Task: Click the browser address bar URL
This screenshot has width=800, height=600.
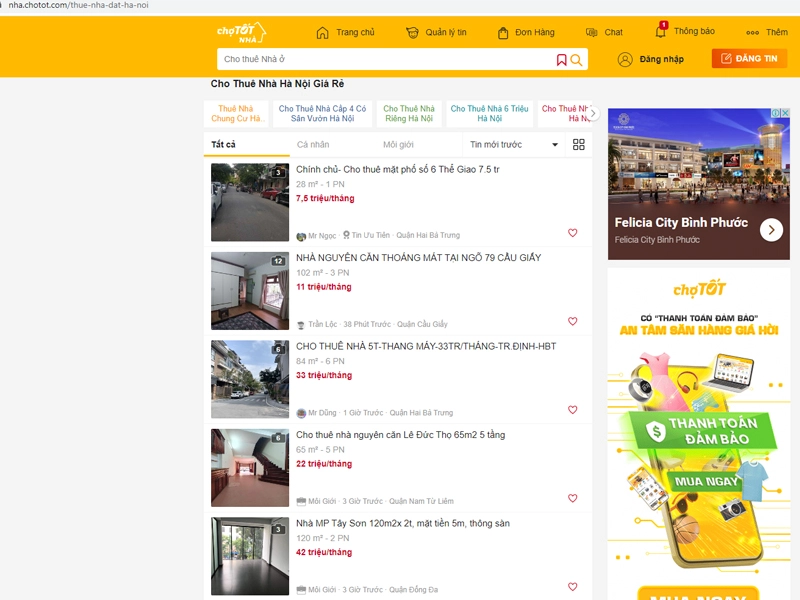Action: 79,5
